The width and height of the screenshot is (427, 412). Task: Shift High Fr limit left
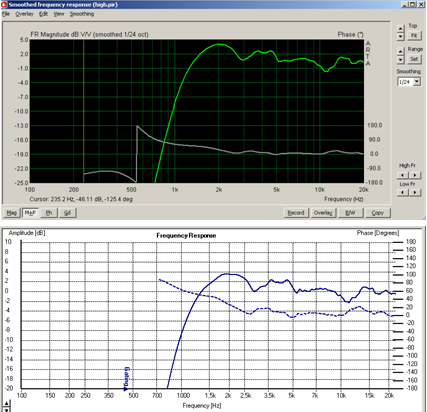pyautogui.click(x=403, y=175)
